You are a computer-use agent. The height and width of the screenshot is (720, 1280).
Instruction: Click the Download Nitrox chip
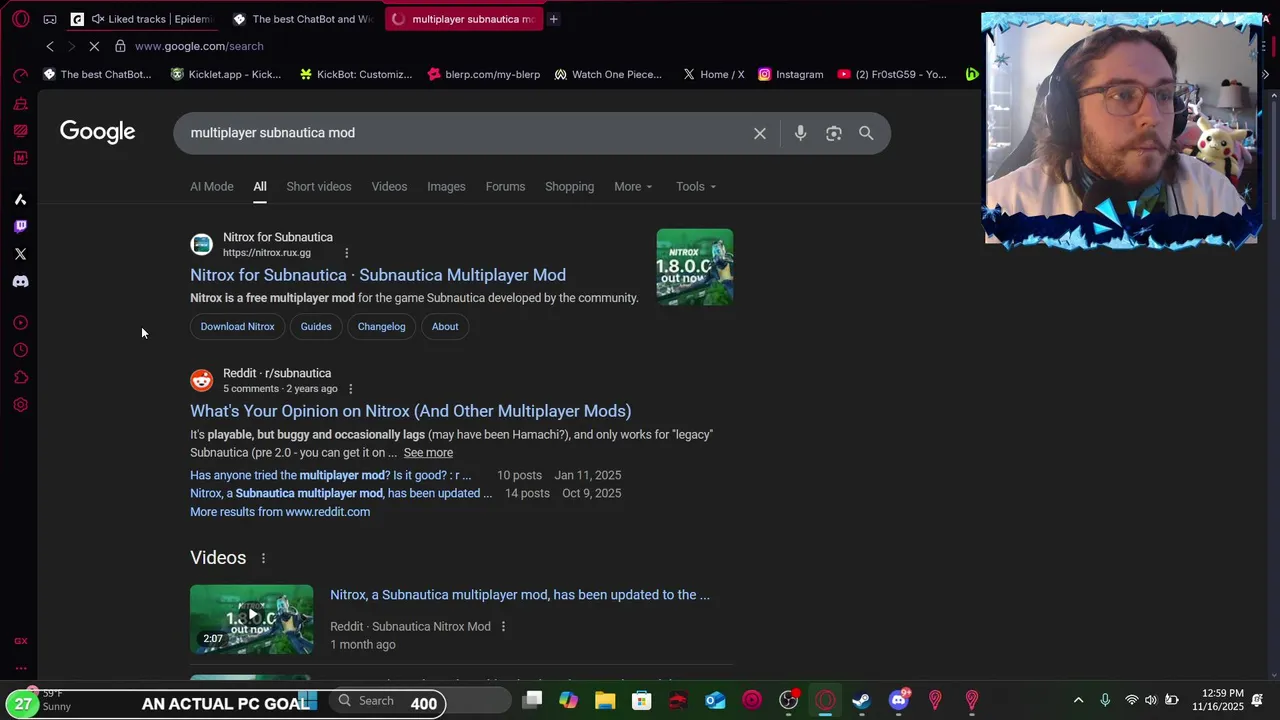[x=237, y=327]
